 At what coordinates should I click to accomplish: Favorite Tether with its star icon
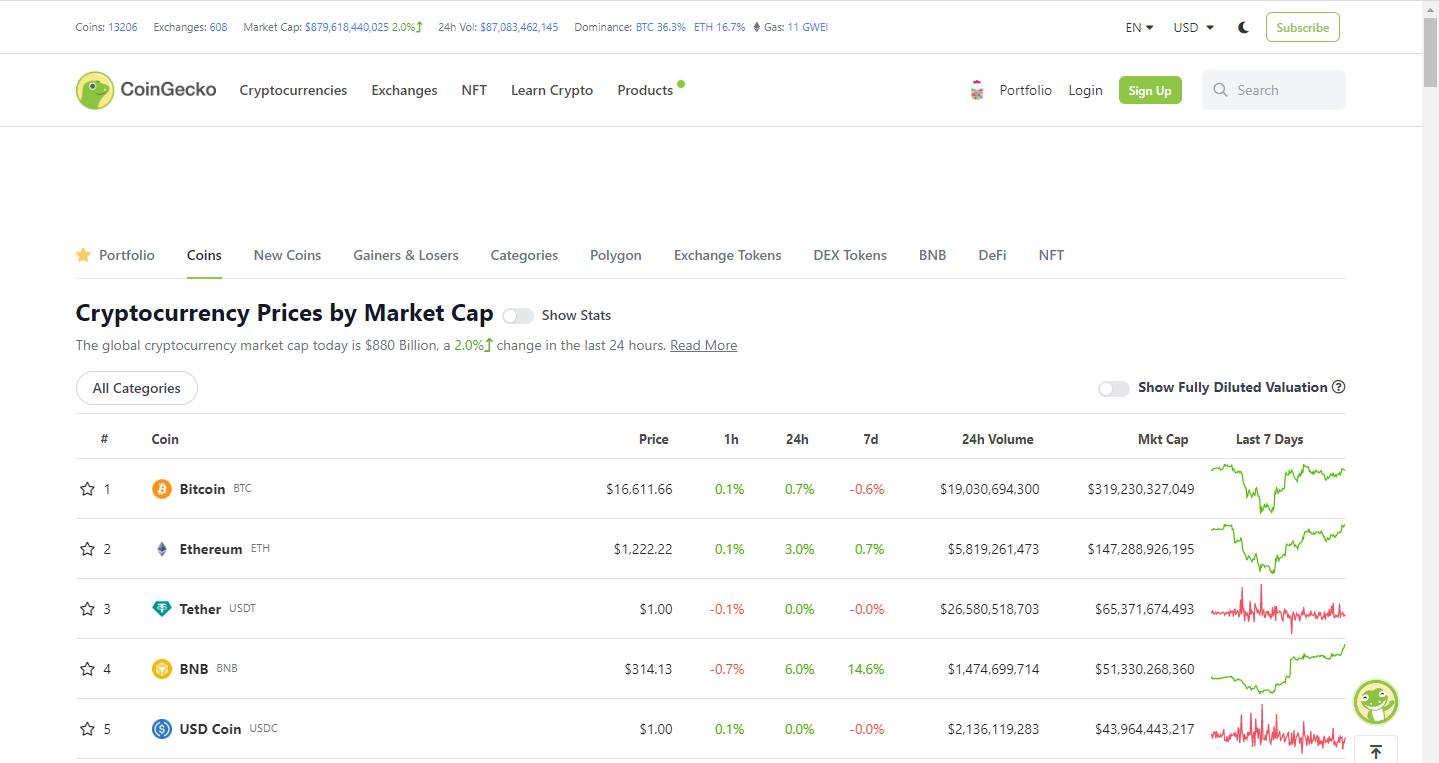point(87,609)
